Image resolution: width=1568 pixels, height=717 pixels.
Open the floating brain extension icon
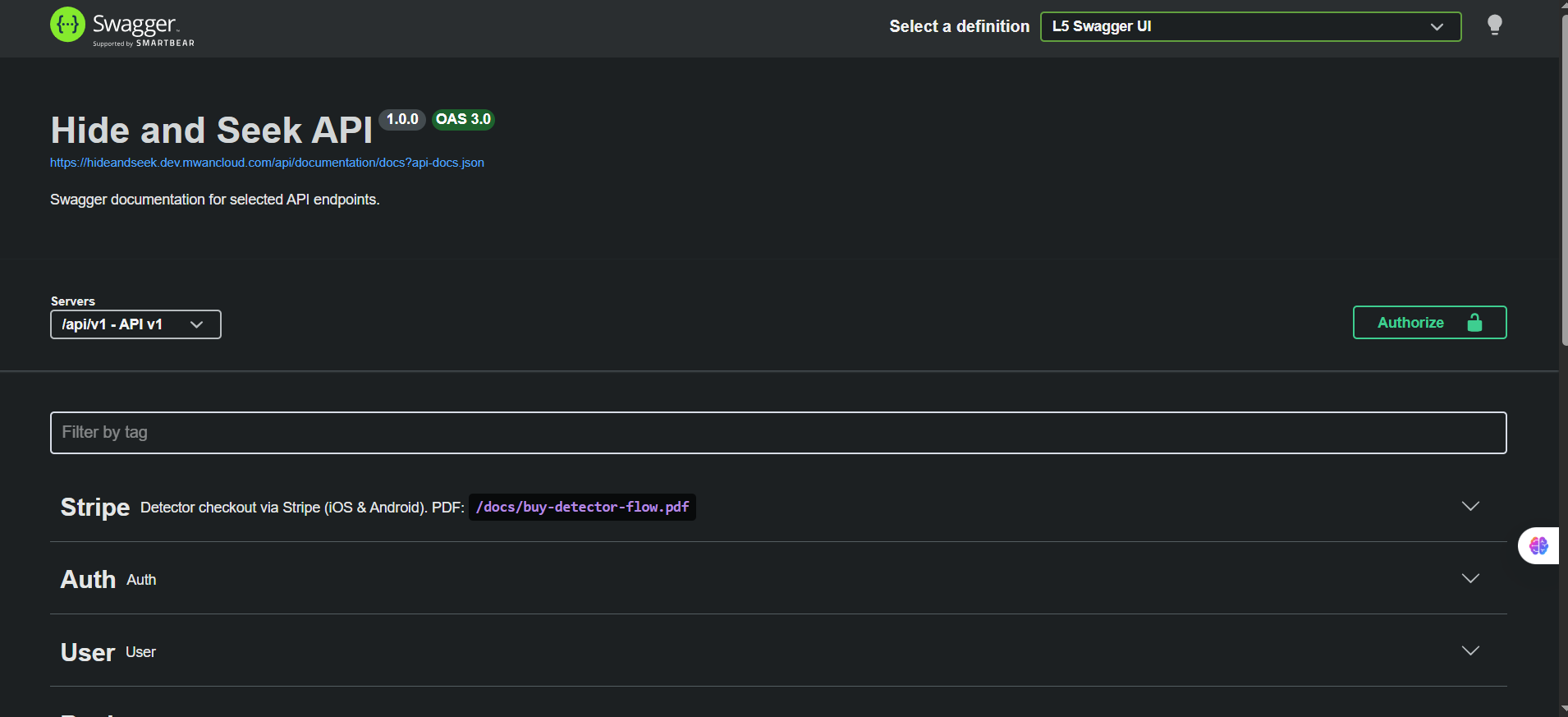tap(1538, 545)
